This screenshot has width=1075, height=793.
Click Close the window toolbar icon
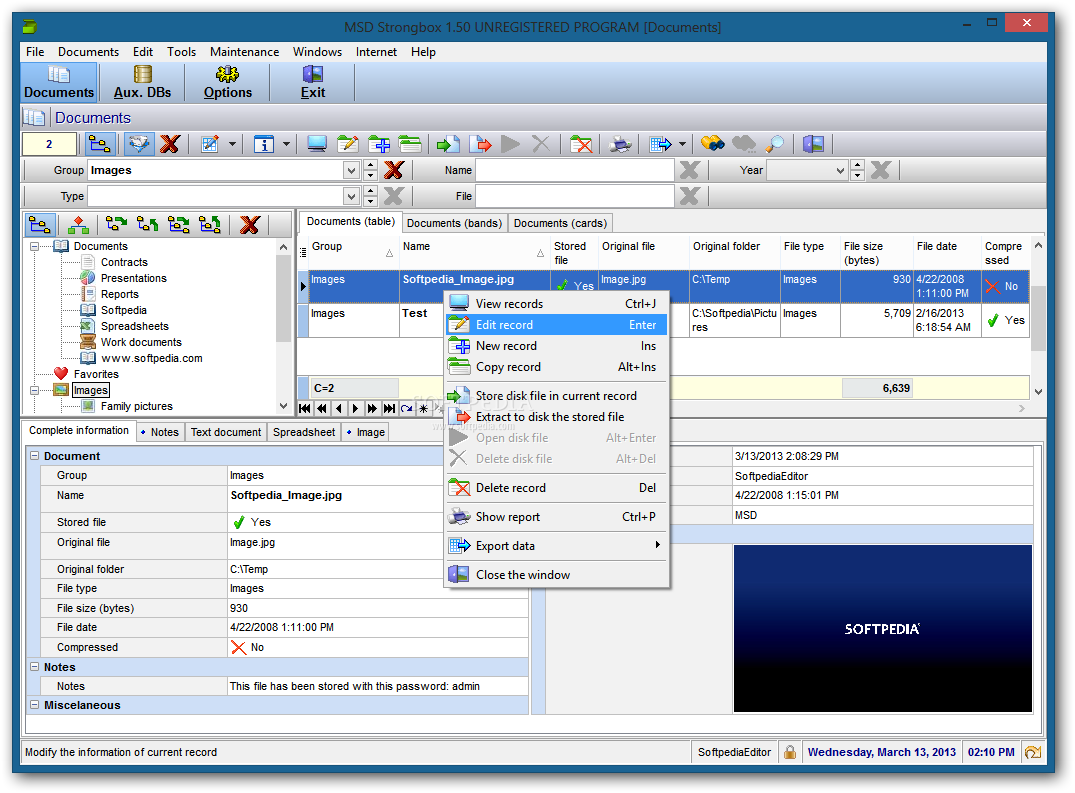813,144
